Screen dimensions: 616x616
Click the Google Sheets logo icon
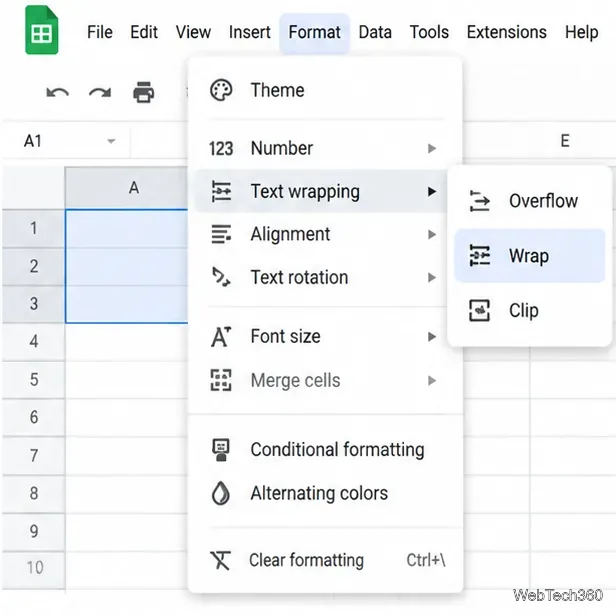click(x=42, y=30)
